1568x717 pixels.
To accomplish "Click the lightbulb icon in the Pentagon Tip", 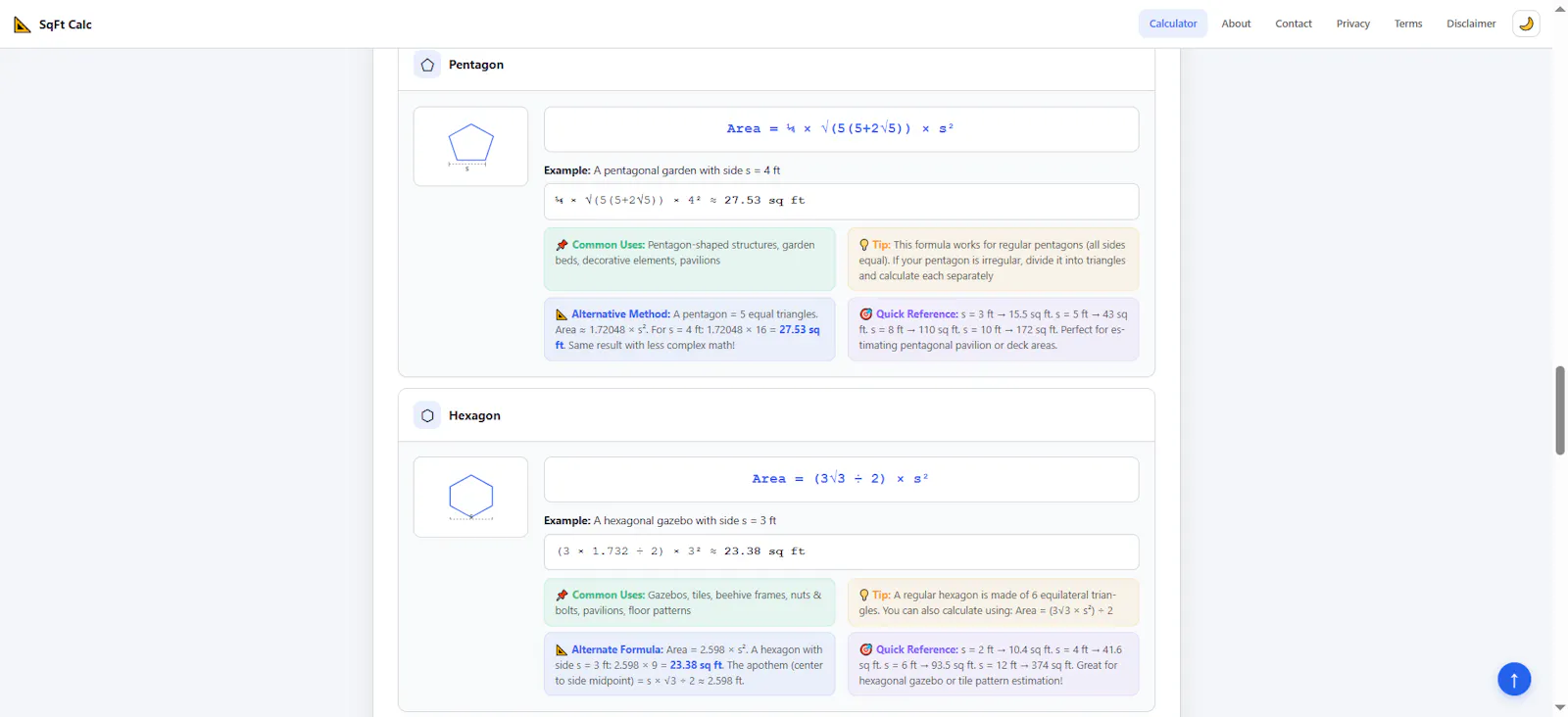I will [864, 245].
